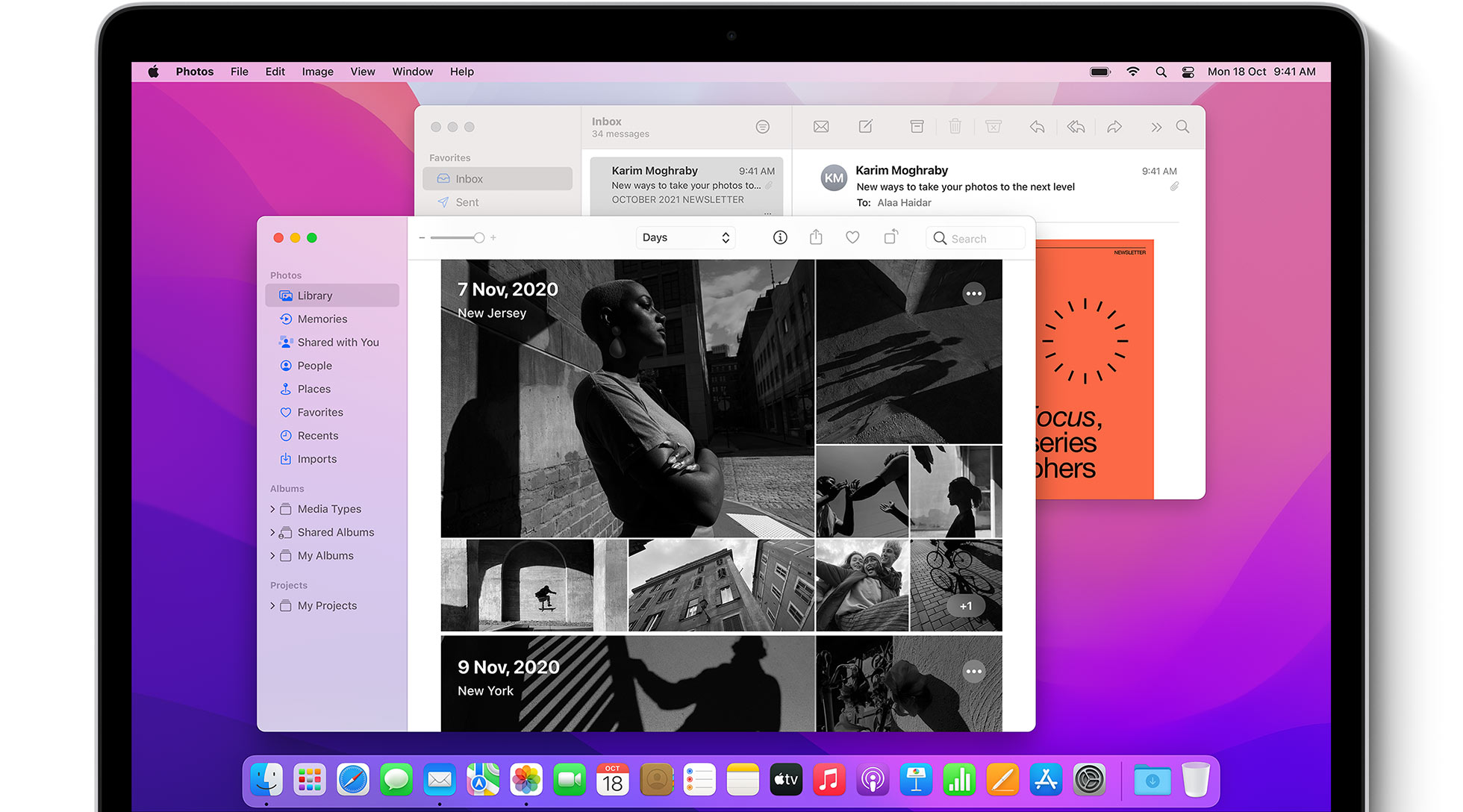Image resolution: width=1463 pixels, height=812 pixels.
Task: Click the reply all icon in Mail
Action: pyautogui.click(x=1076, y=127)
